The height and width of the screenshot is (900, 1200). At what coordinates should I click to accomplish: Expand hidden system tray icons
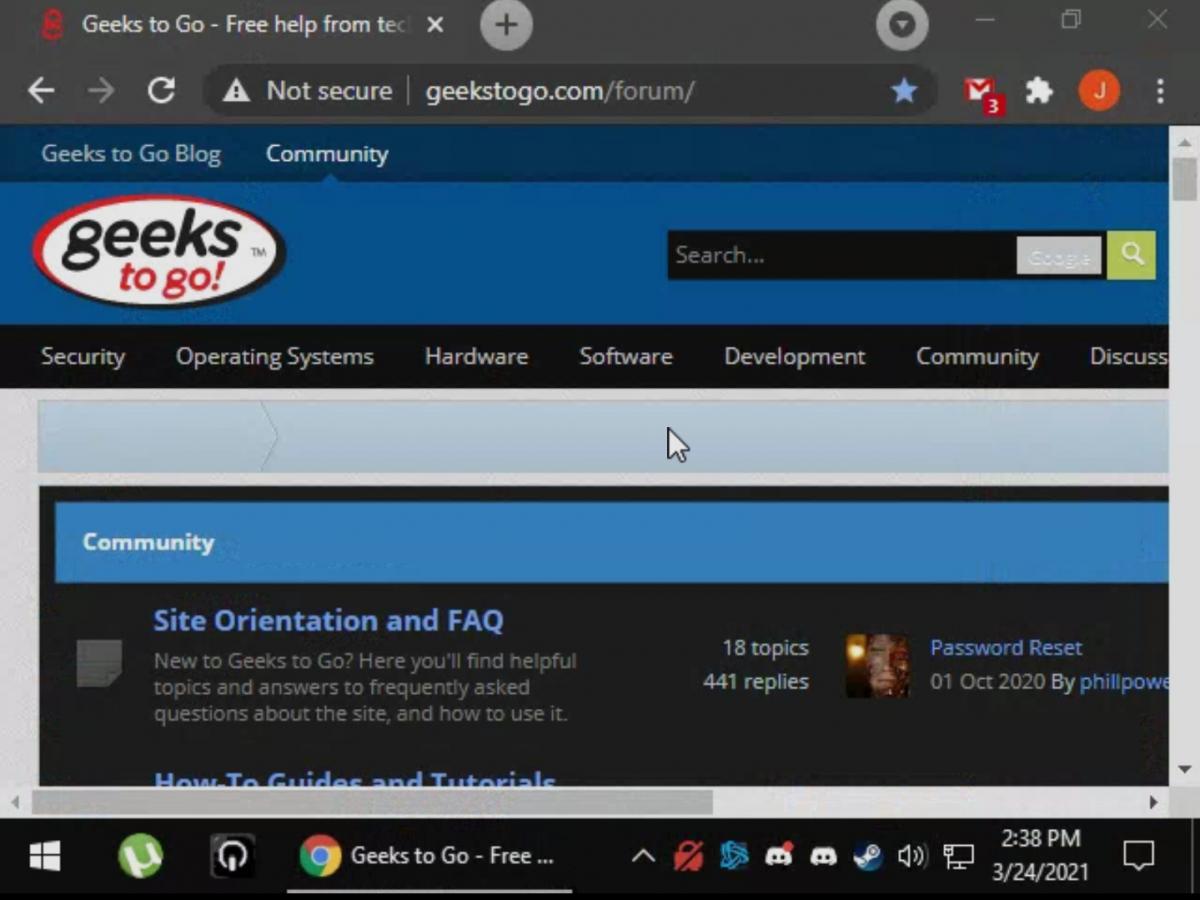pos(643,856)
